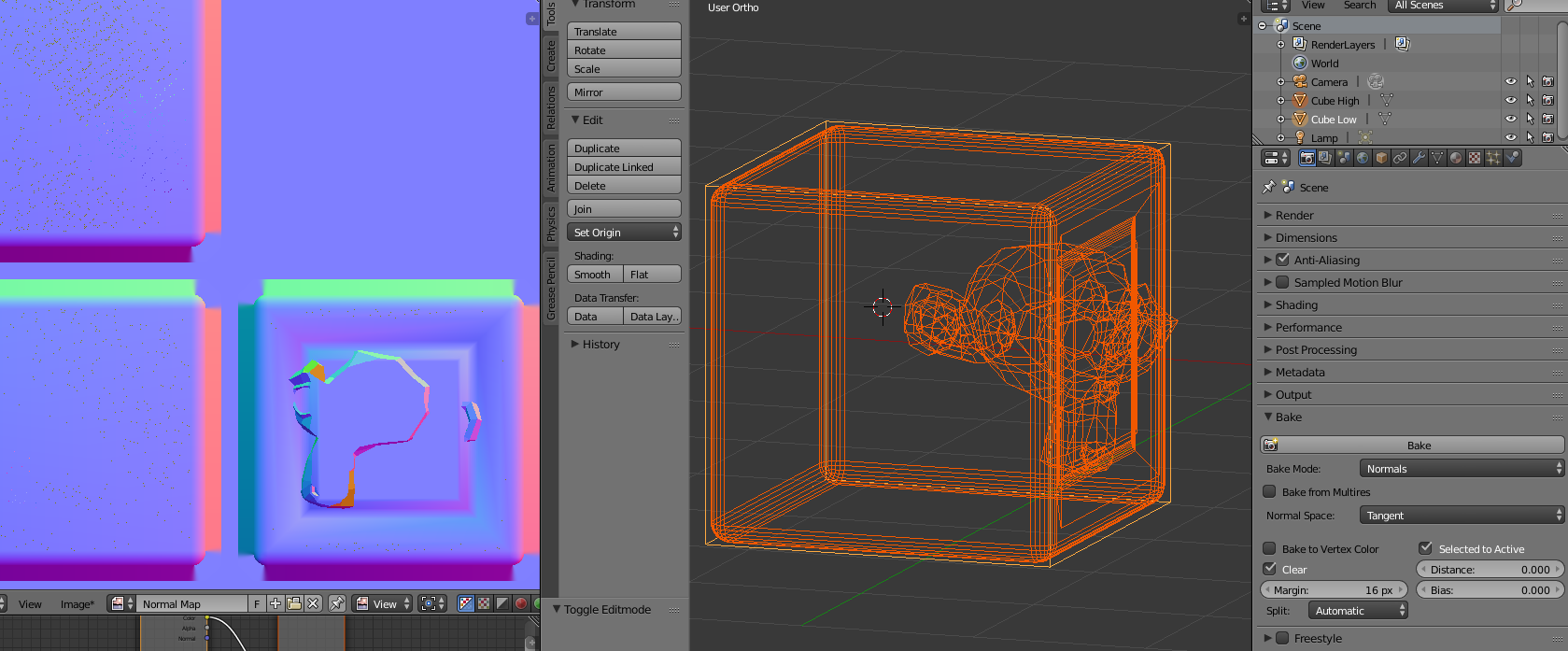
Task: Enable Bake from Multires checkbox
Action: click(1269, 491)
